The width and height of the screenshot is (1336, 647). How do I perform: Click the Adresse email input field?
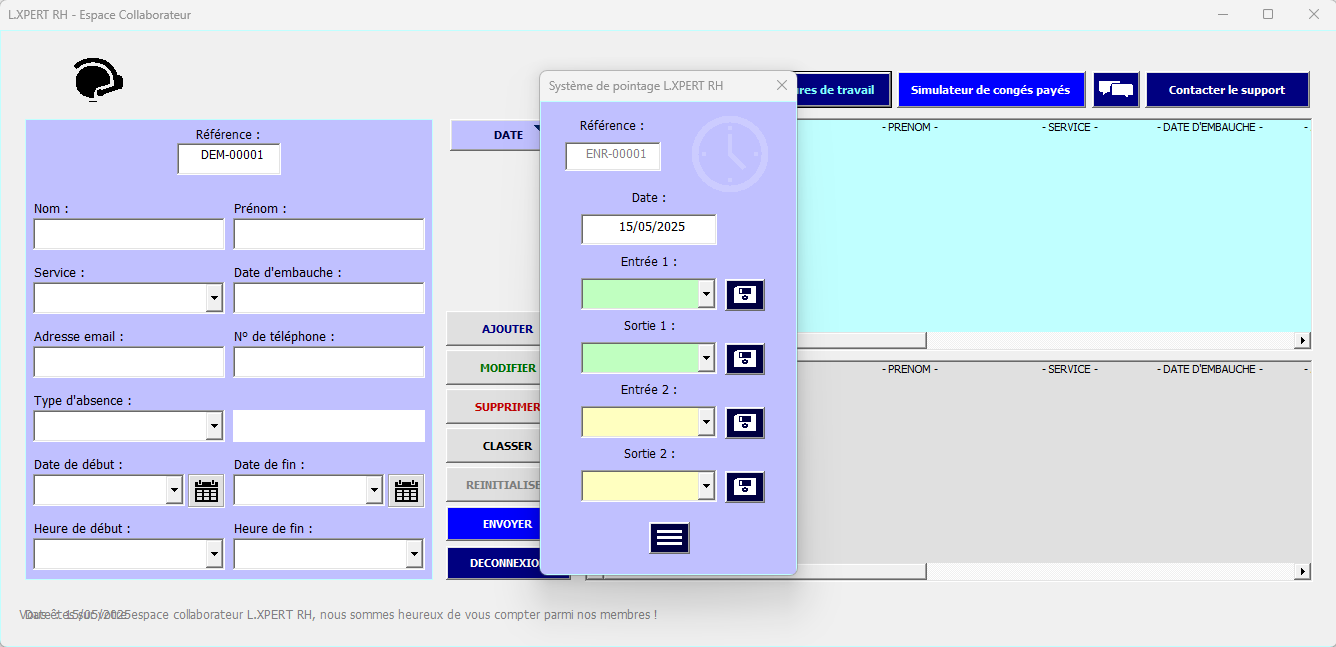(129, 362)
